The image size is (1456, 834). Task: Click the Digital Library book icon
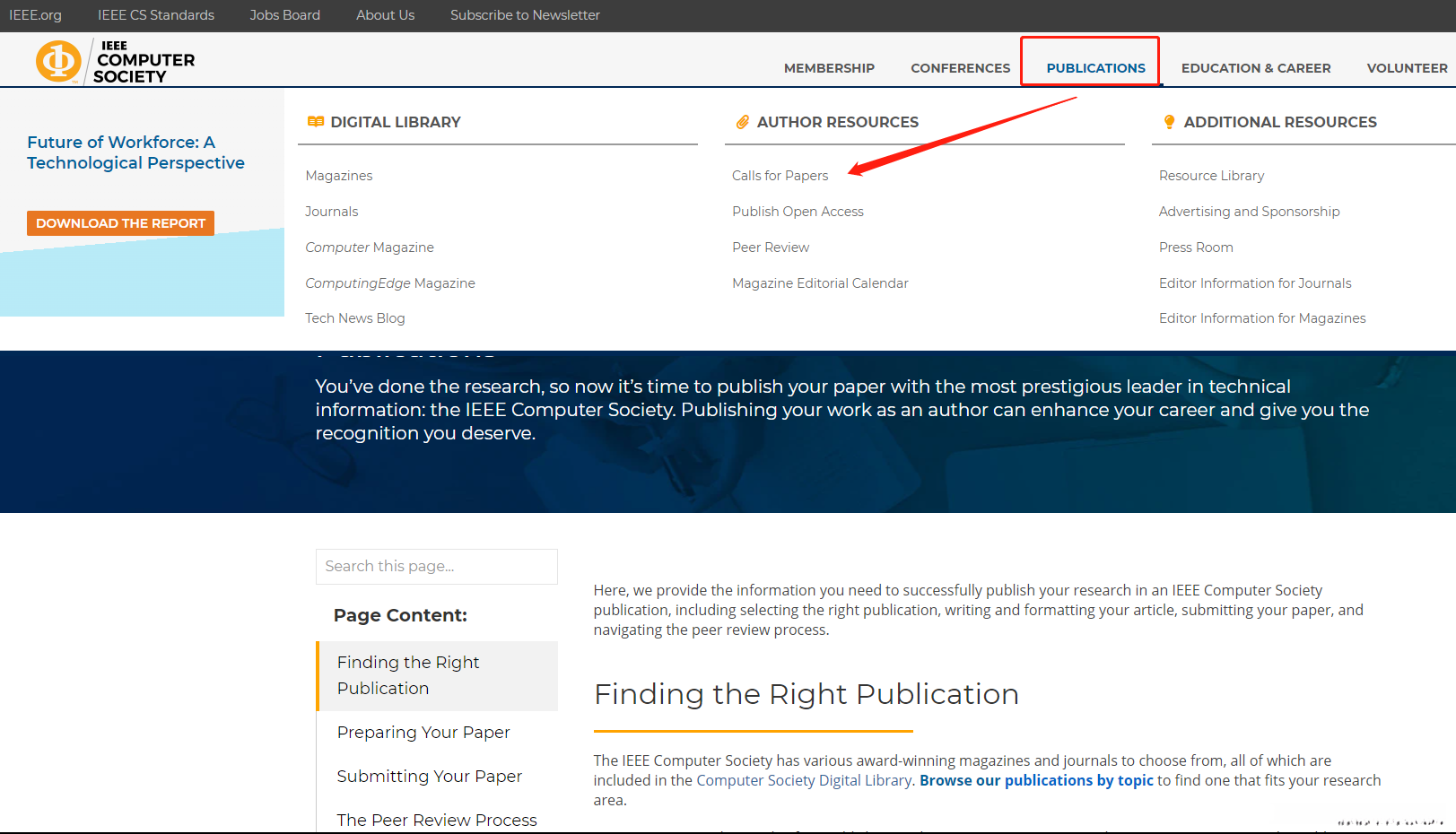pyautogui.click(x=316, y=122)
